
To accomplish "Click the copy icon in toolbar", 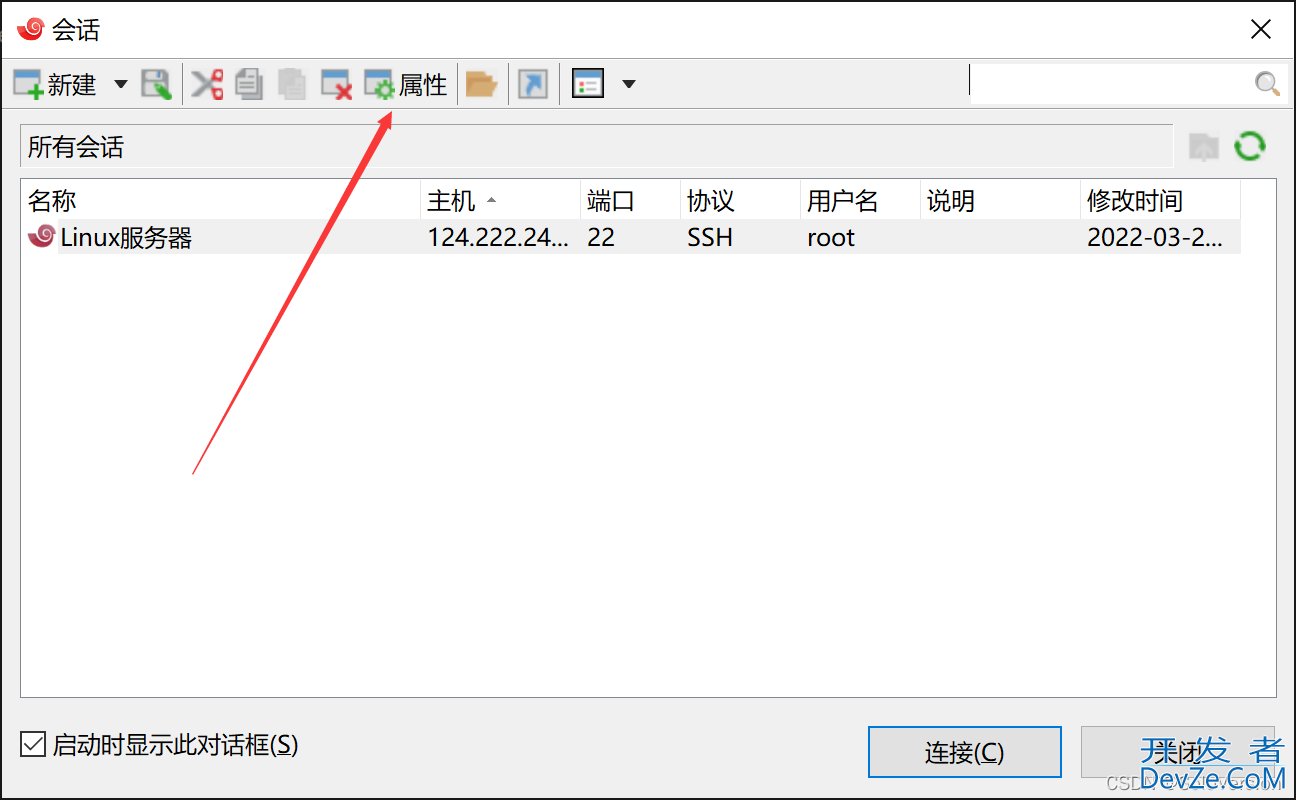I will tap(249, 85).
